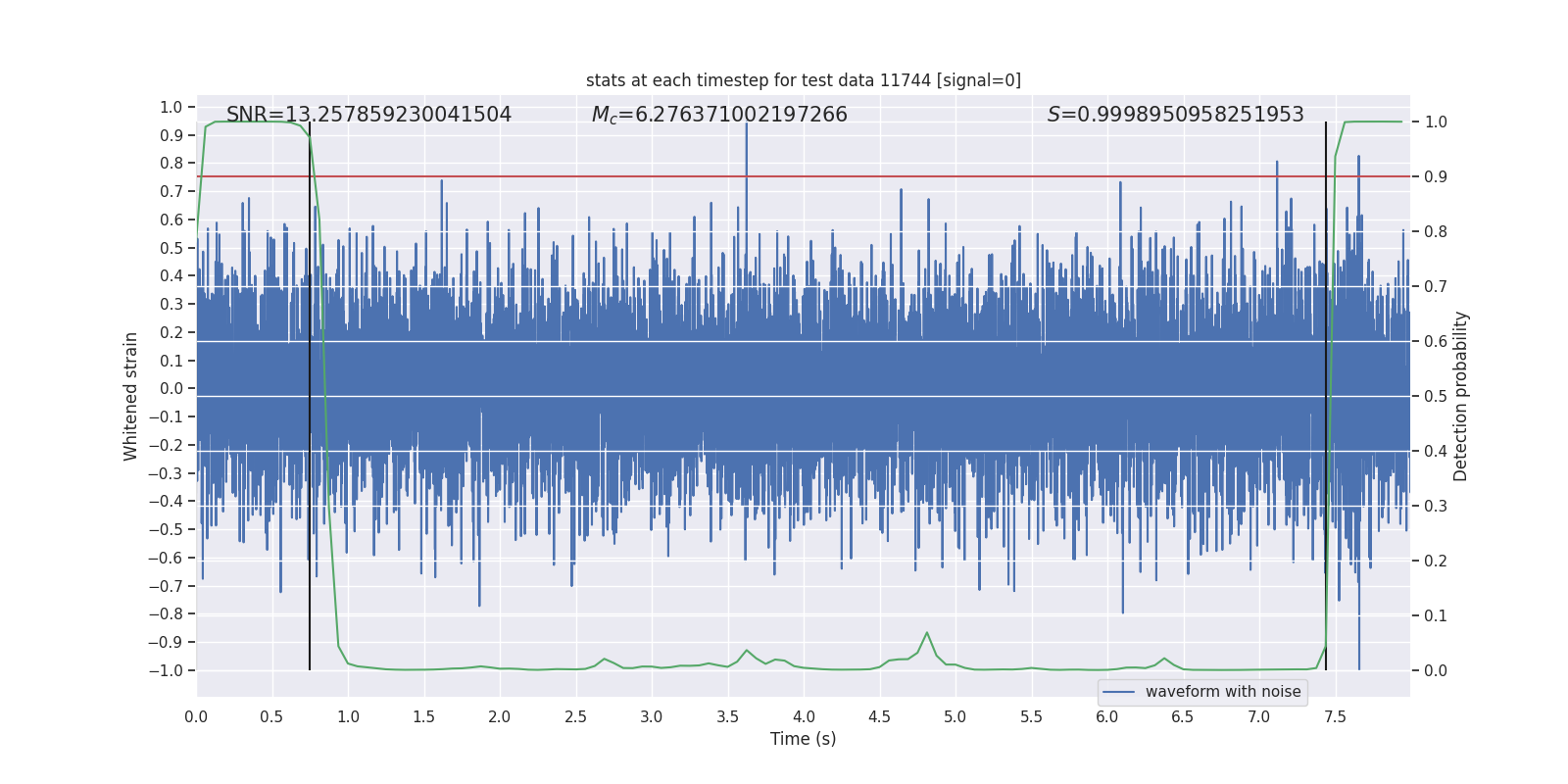1568x784 pixels.
Task: Click the 'waveform with noise' legend label
Action: [x=1223, y=692]
